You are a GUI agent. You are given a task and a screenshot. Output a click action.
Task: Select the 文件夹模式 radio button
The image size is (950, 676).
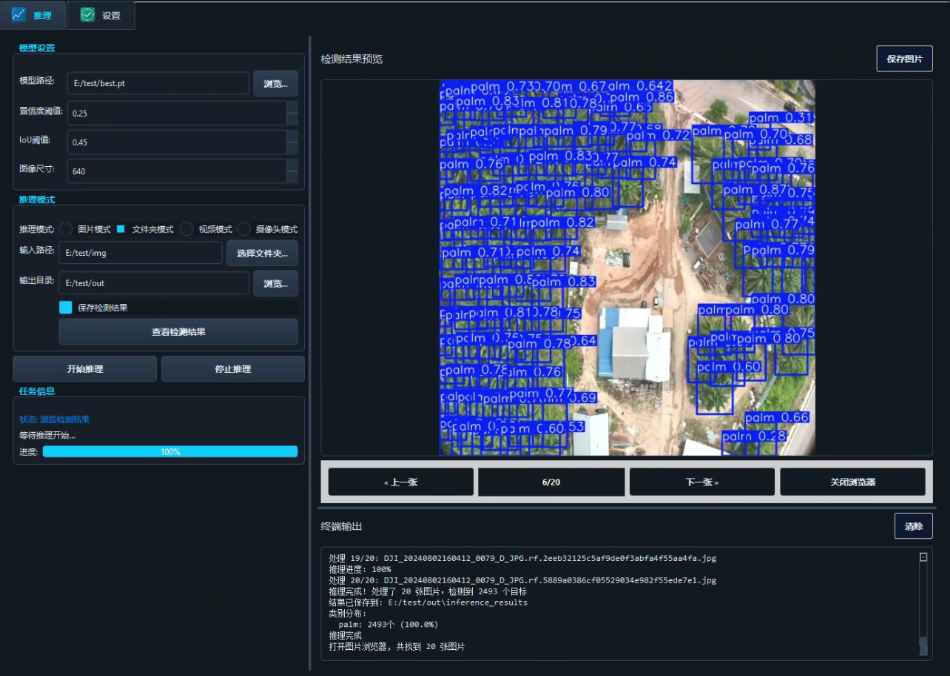tap(121, 229)
